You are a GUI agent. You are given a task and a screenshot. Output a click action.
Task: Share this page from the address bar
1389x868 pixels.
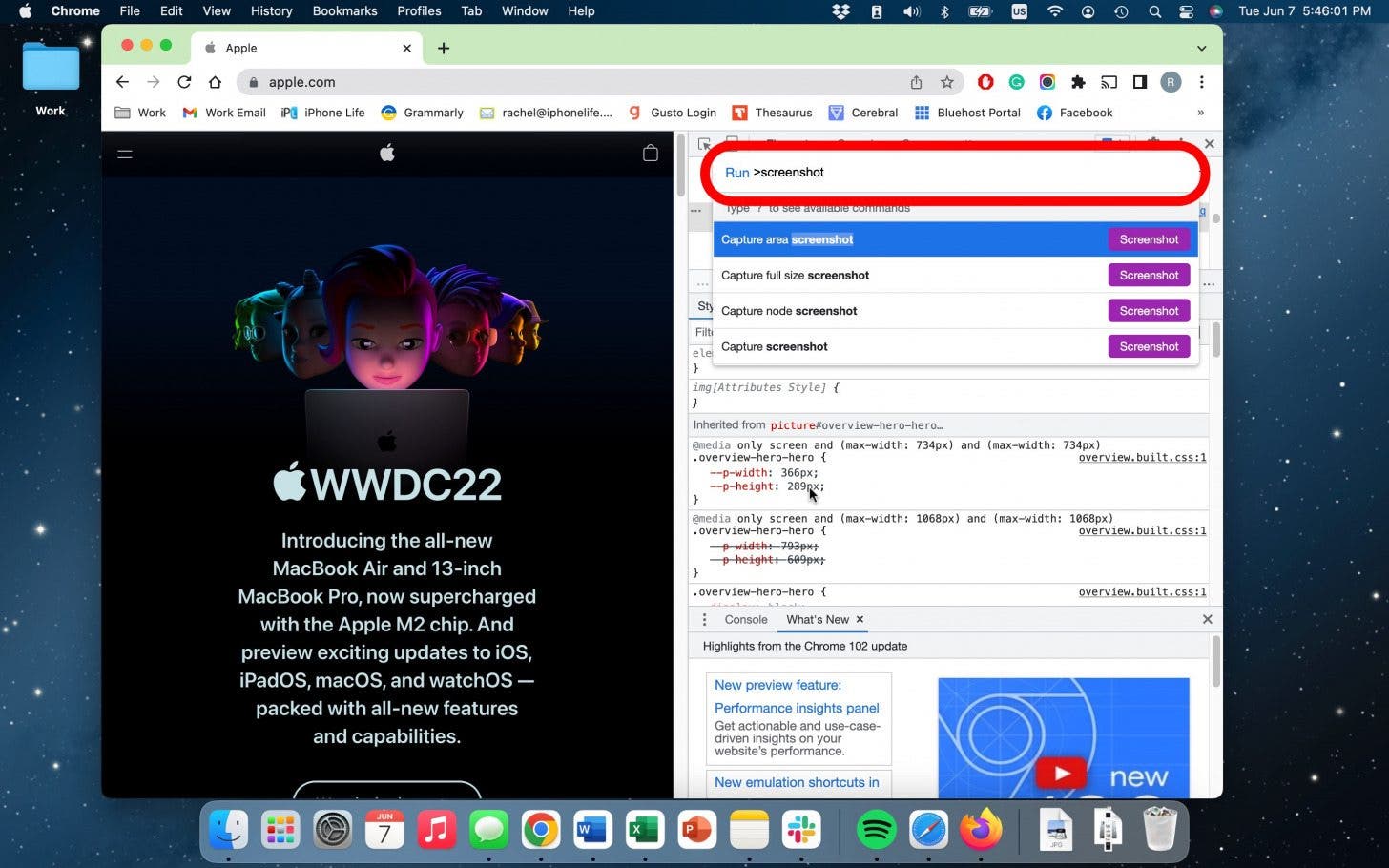point(916,82)
